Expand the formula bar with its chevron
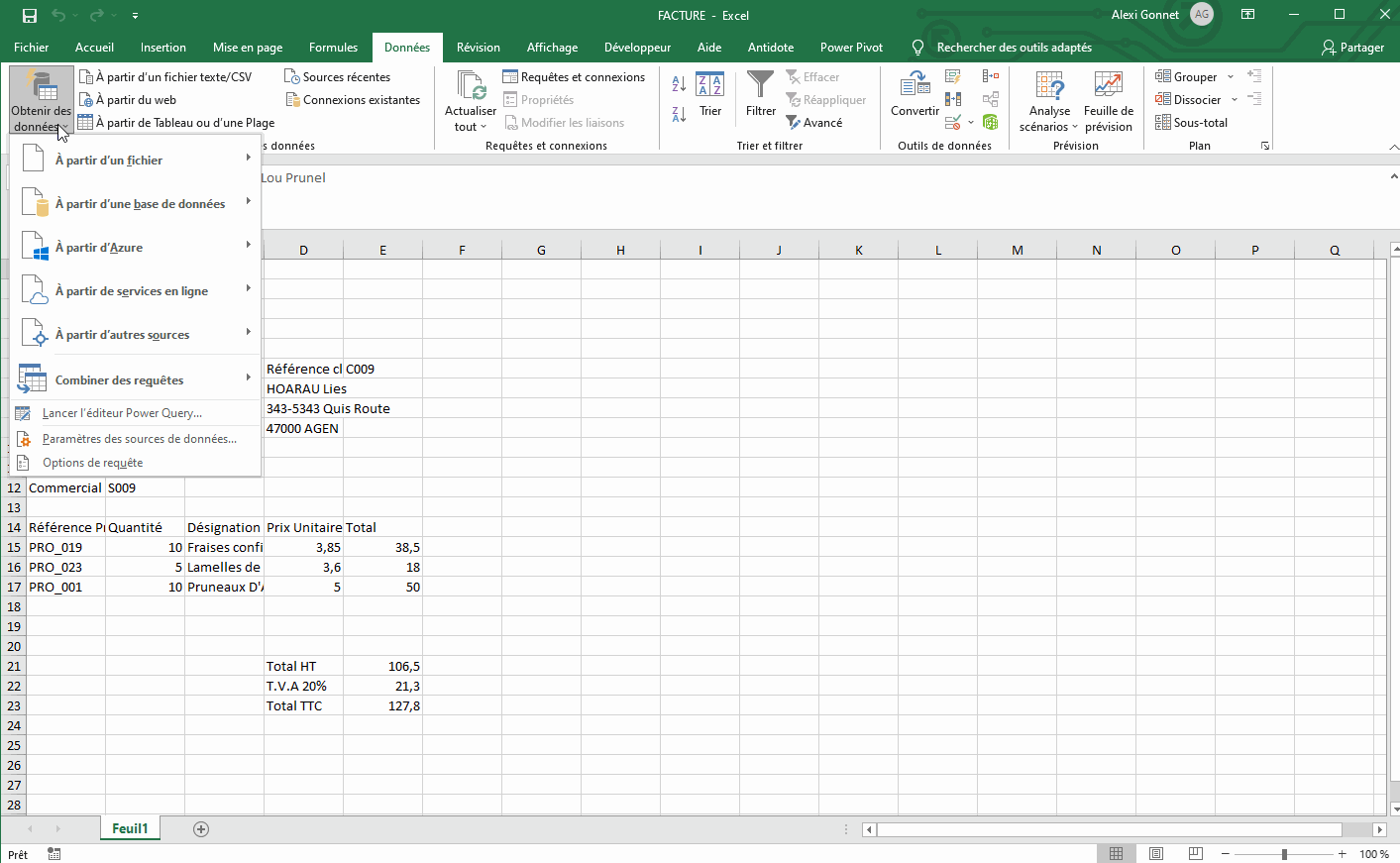The image size is (1400, 863). (1393, 176)
